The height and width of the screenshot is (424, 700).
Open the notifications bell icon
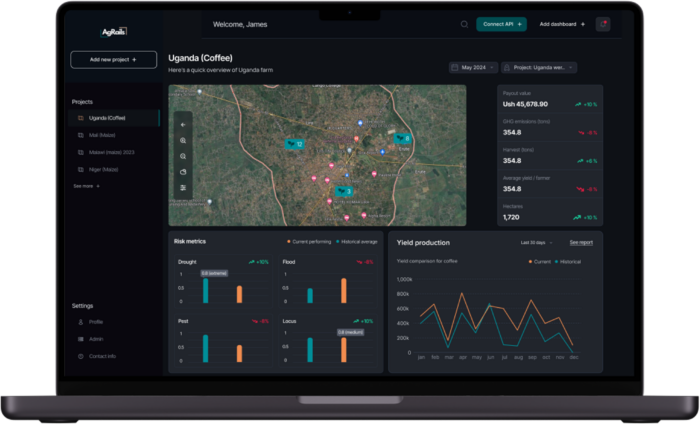(602, 24)
